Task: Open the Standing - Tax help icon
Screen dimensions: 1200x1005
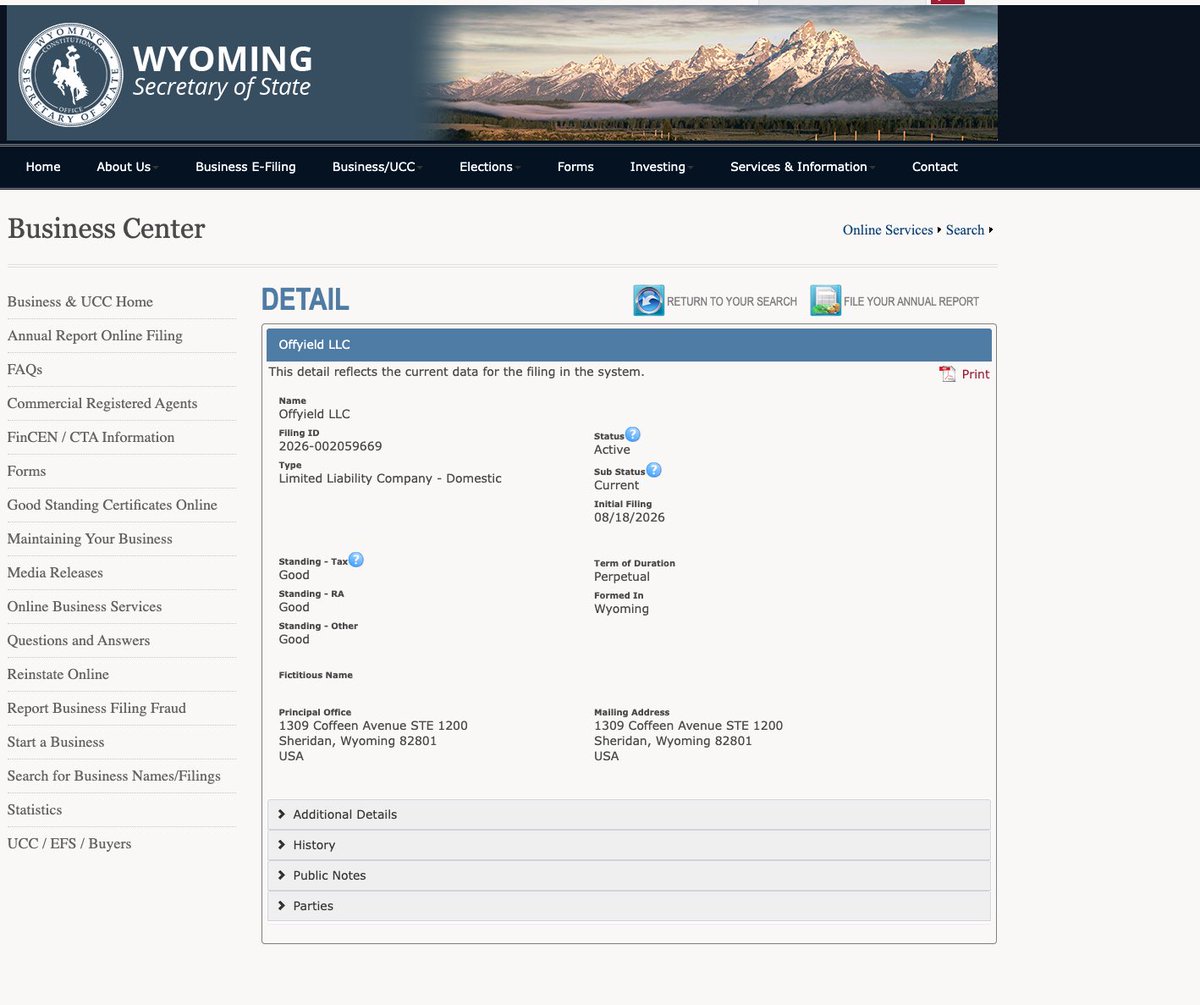Action: (x=356, y=560)
